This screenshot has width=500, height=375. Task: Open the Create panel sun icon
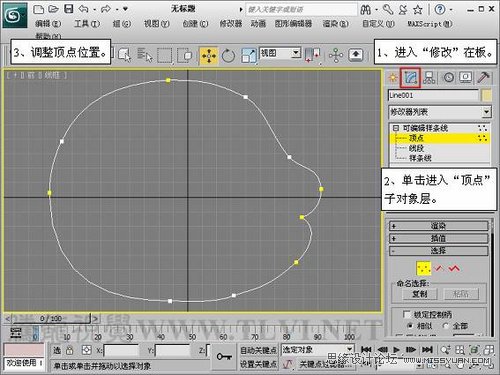(393, 78)
